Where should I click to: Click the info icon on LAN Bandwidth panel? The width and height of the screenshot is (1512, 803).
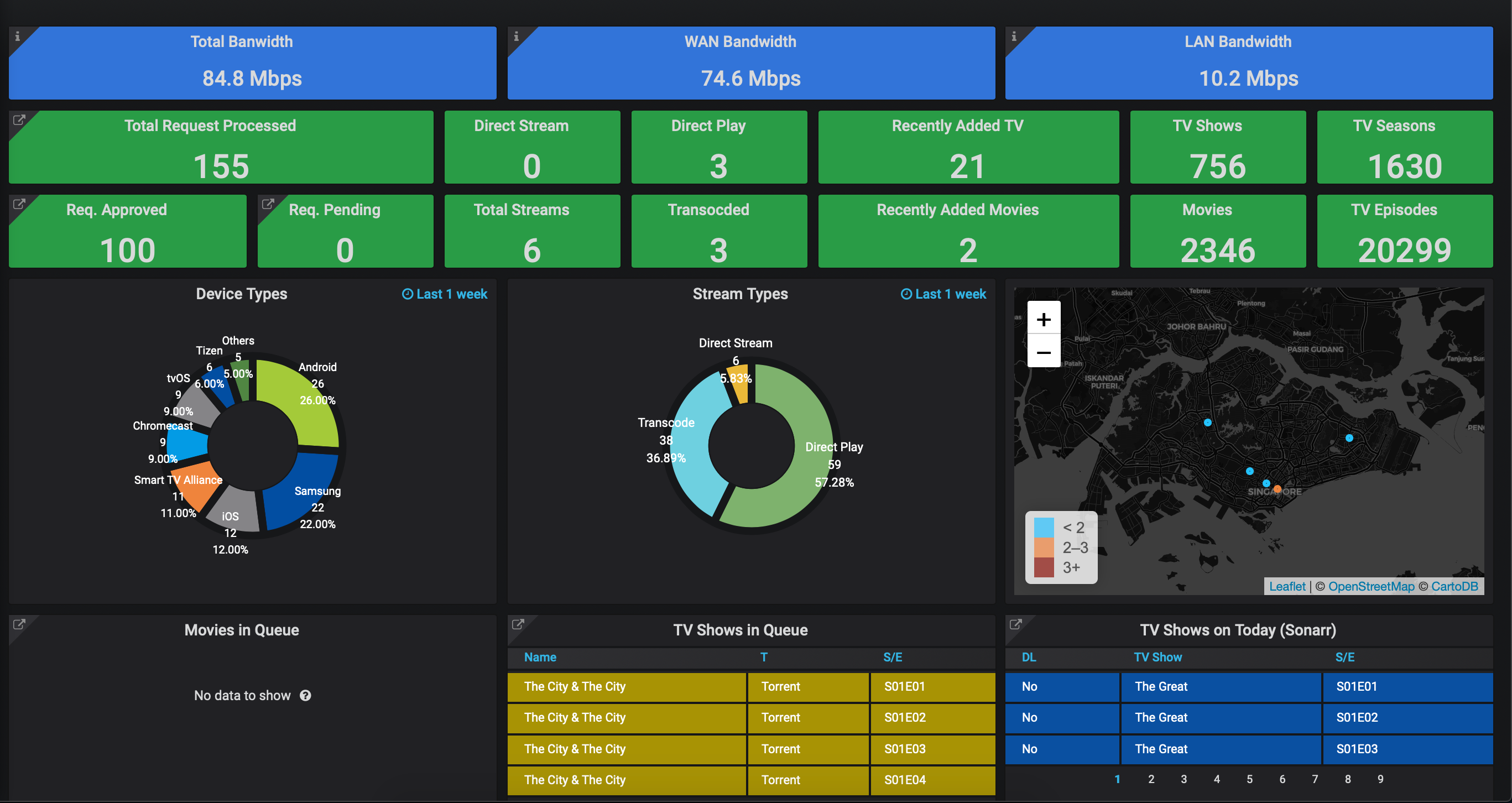pyautogui.click(x=1014, y=36)
